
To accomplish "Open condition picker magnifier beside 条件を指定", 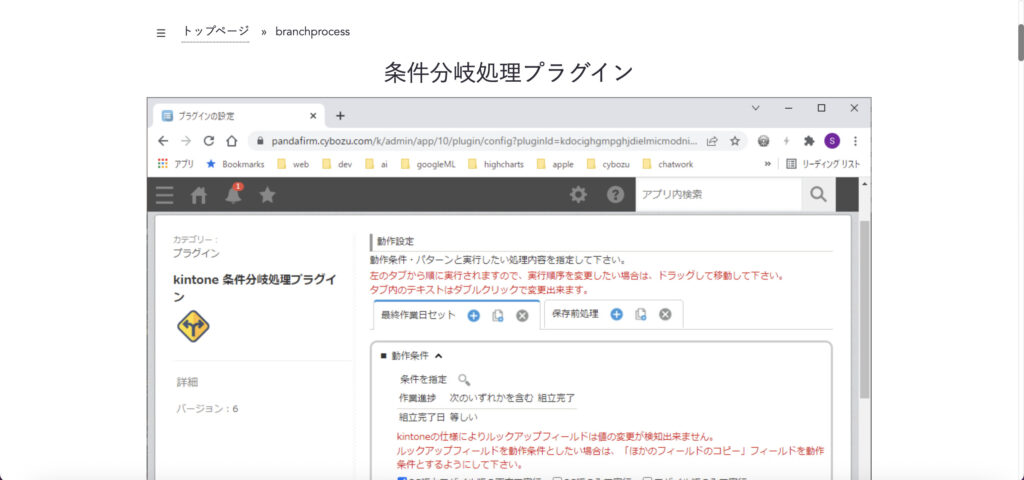I will [464, 379].
